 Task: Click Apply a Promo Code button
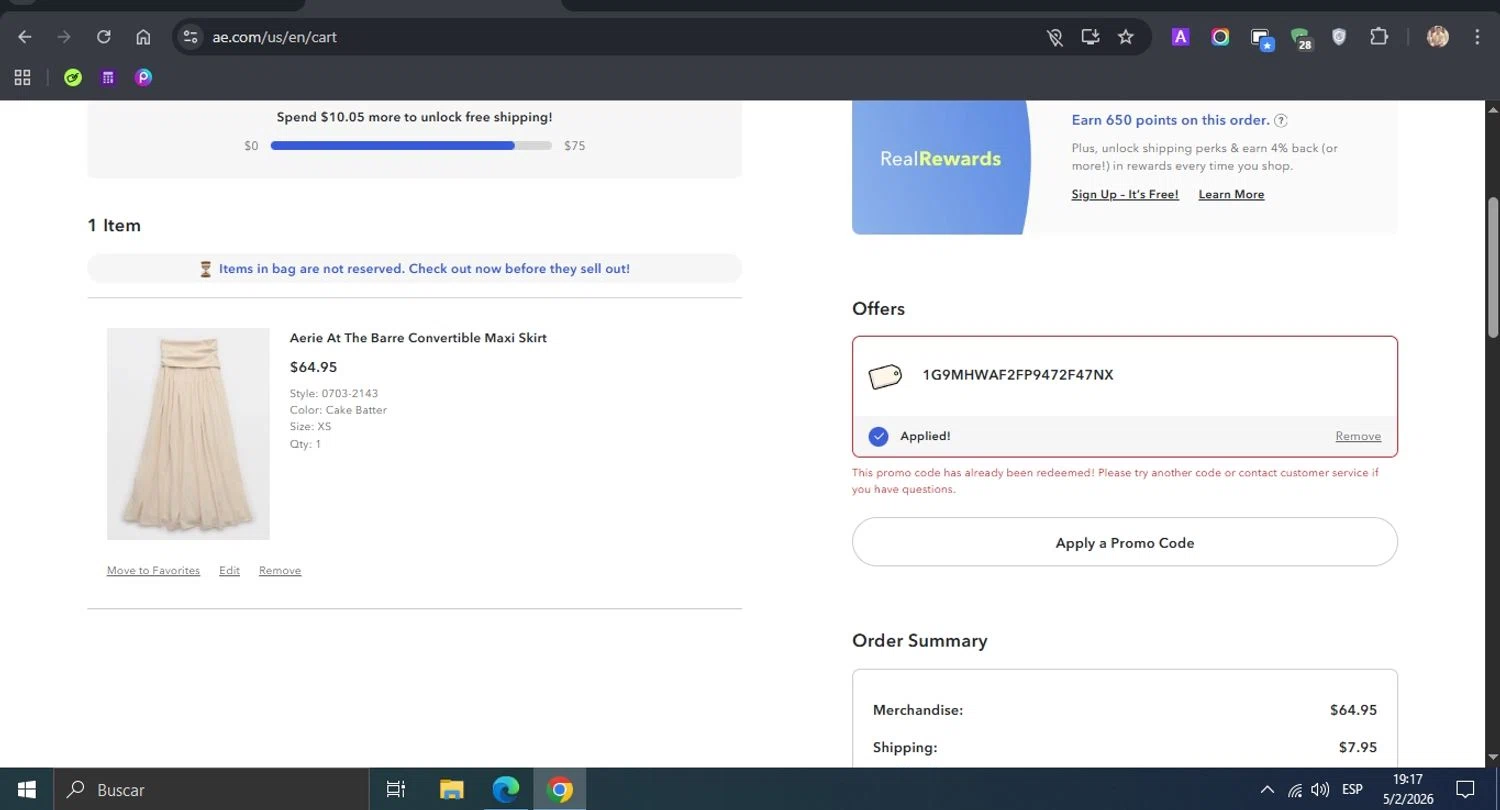click(1125, 542)
